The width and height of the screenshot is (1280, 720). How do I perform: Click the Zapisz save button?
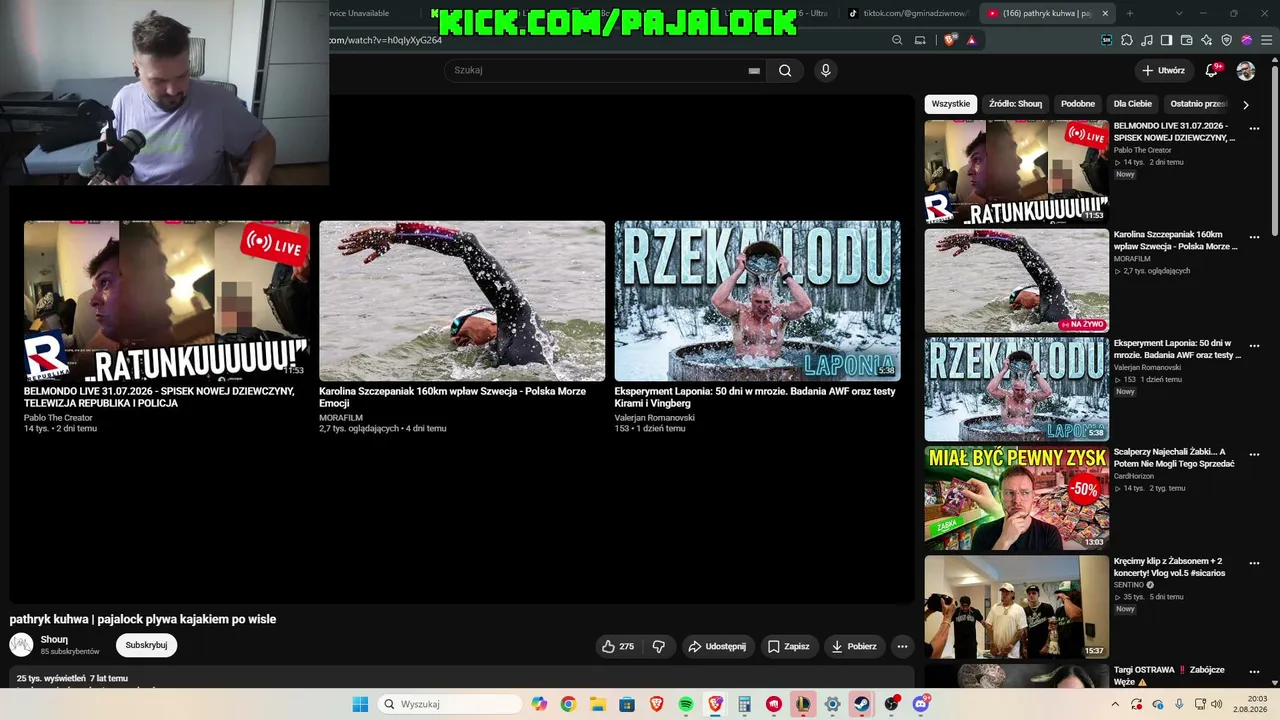point(788,646)
